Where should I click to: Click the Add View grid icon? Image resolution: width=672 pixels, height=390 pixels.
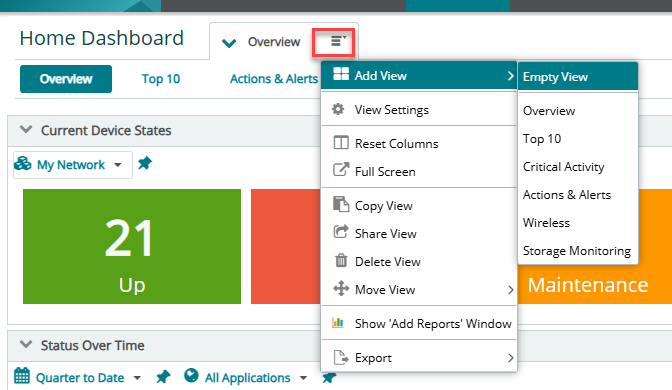[341, 74]
